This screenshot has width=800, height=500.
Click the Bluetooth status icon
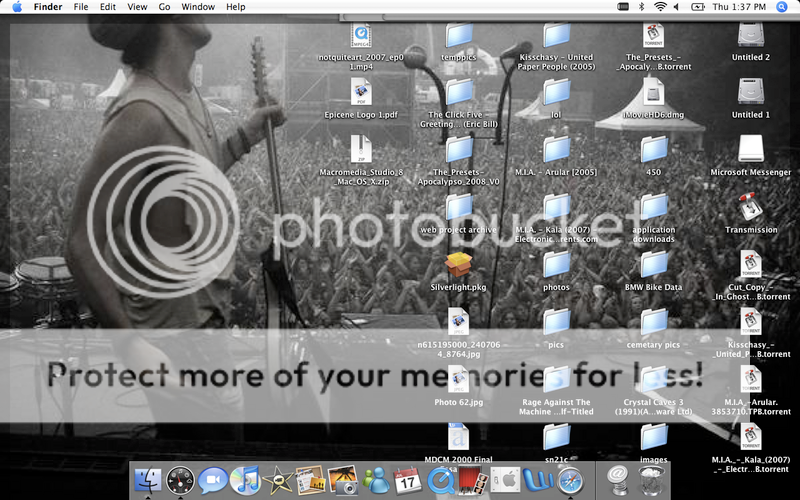642,7
